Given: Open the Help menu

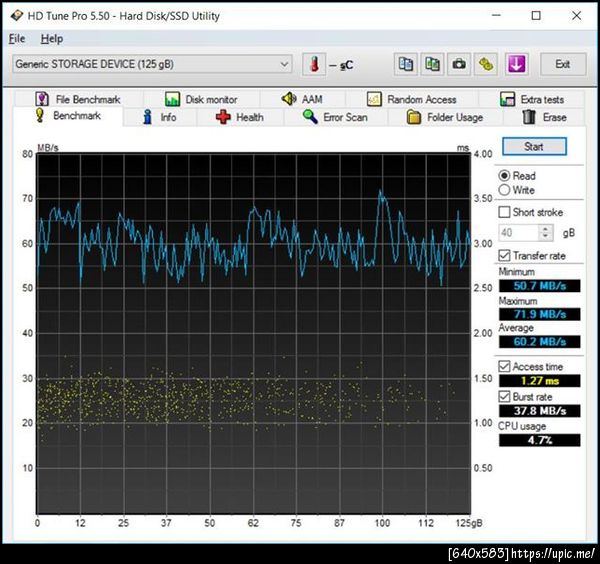Looking at the screenshot, I should [52, 39].
